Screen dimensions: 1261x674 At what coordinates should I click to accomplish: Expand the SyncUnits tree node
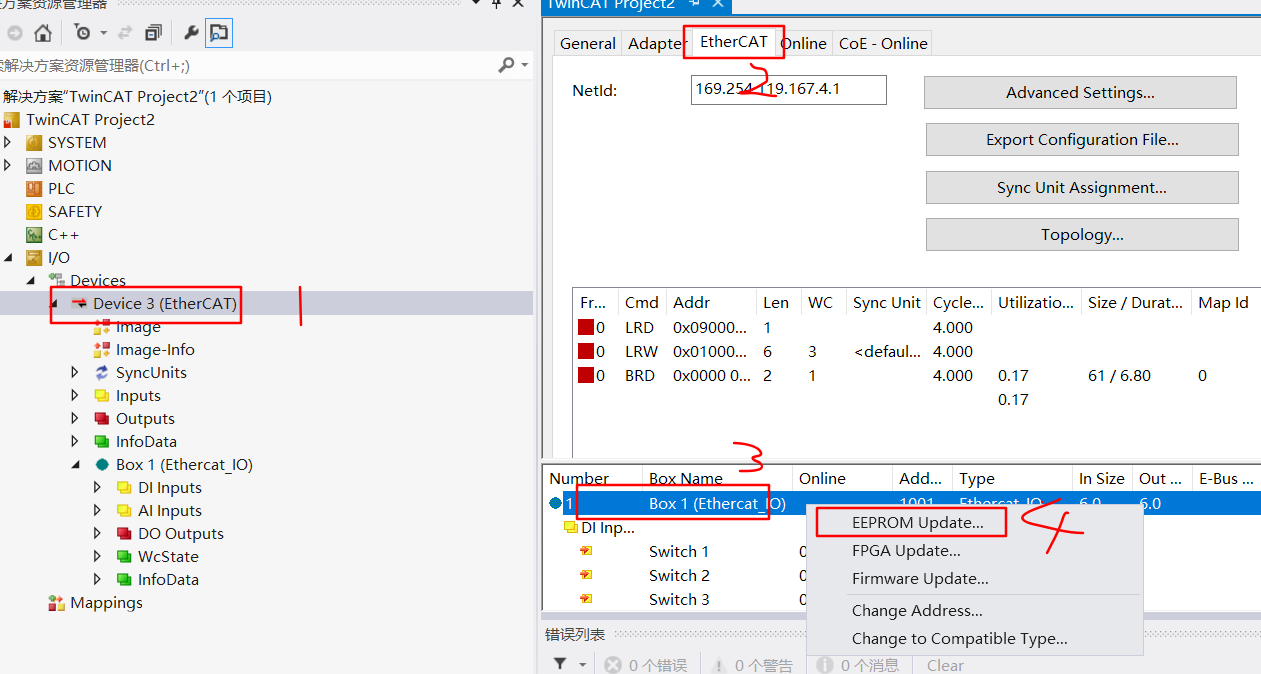tap(75, 373)
